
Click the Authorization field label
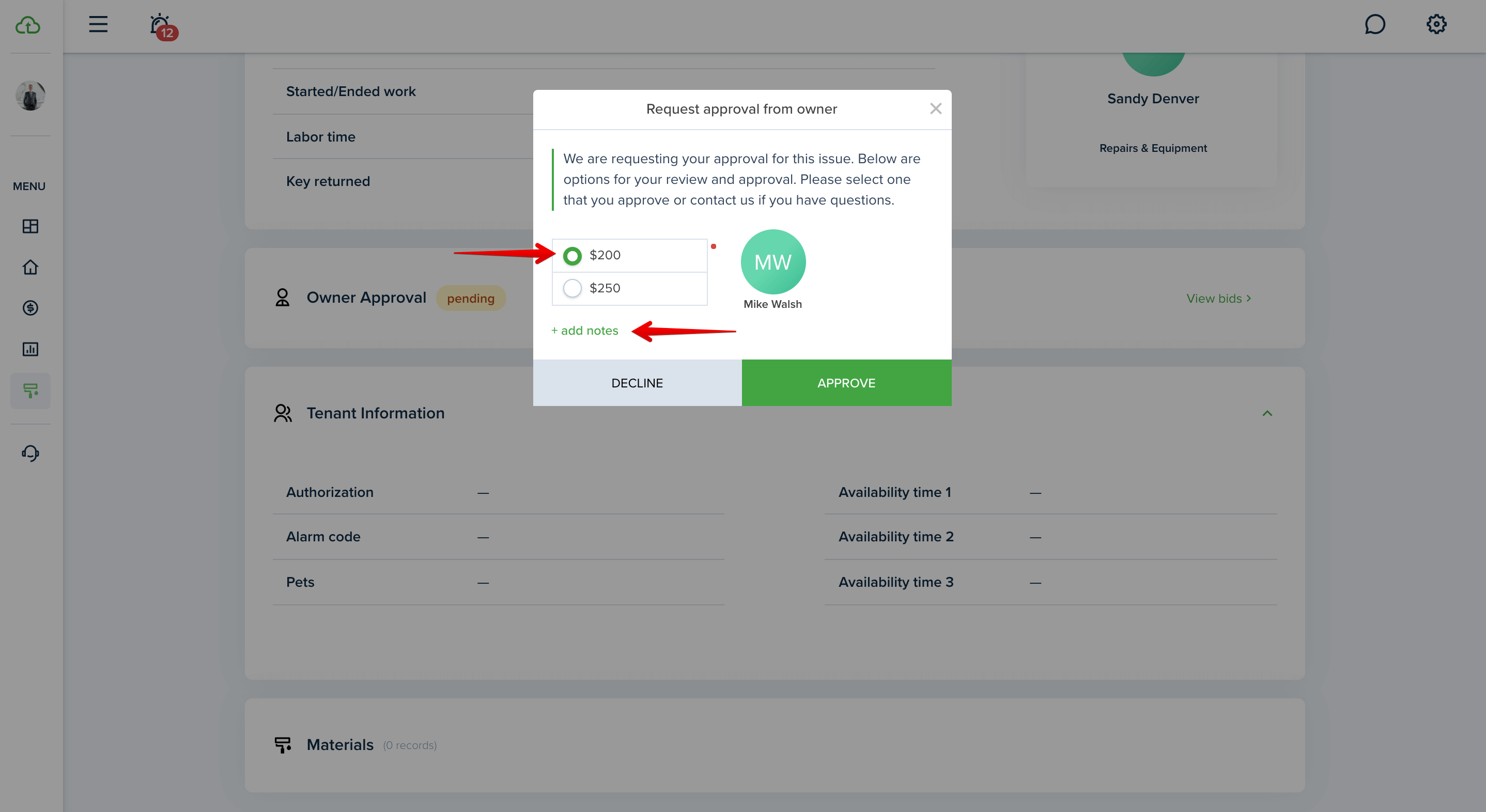click(330, 492)
